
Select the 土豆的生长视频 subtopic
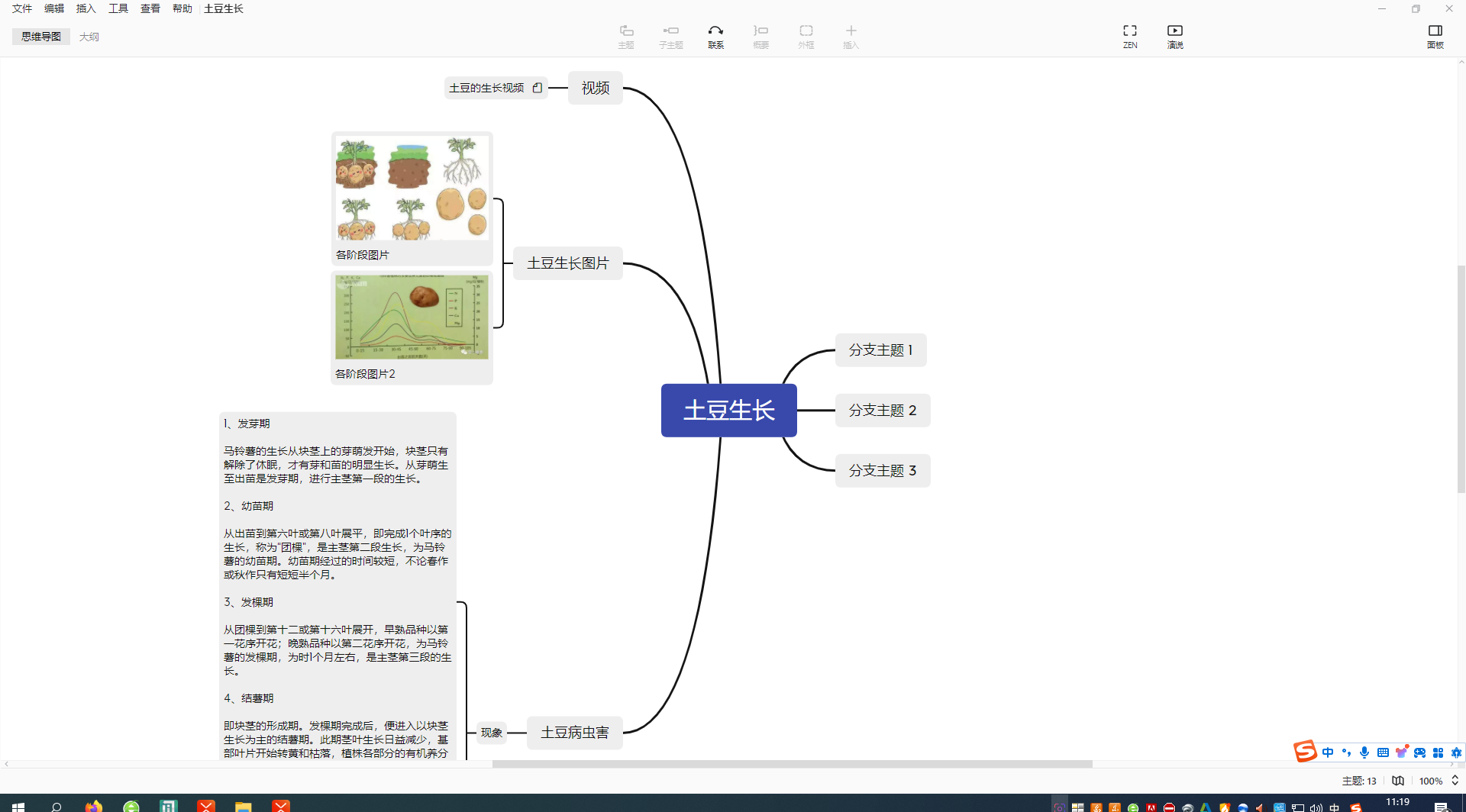pos(496,88)
